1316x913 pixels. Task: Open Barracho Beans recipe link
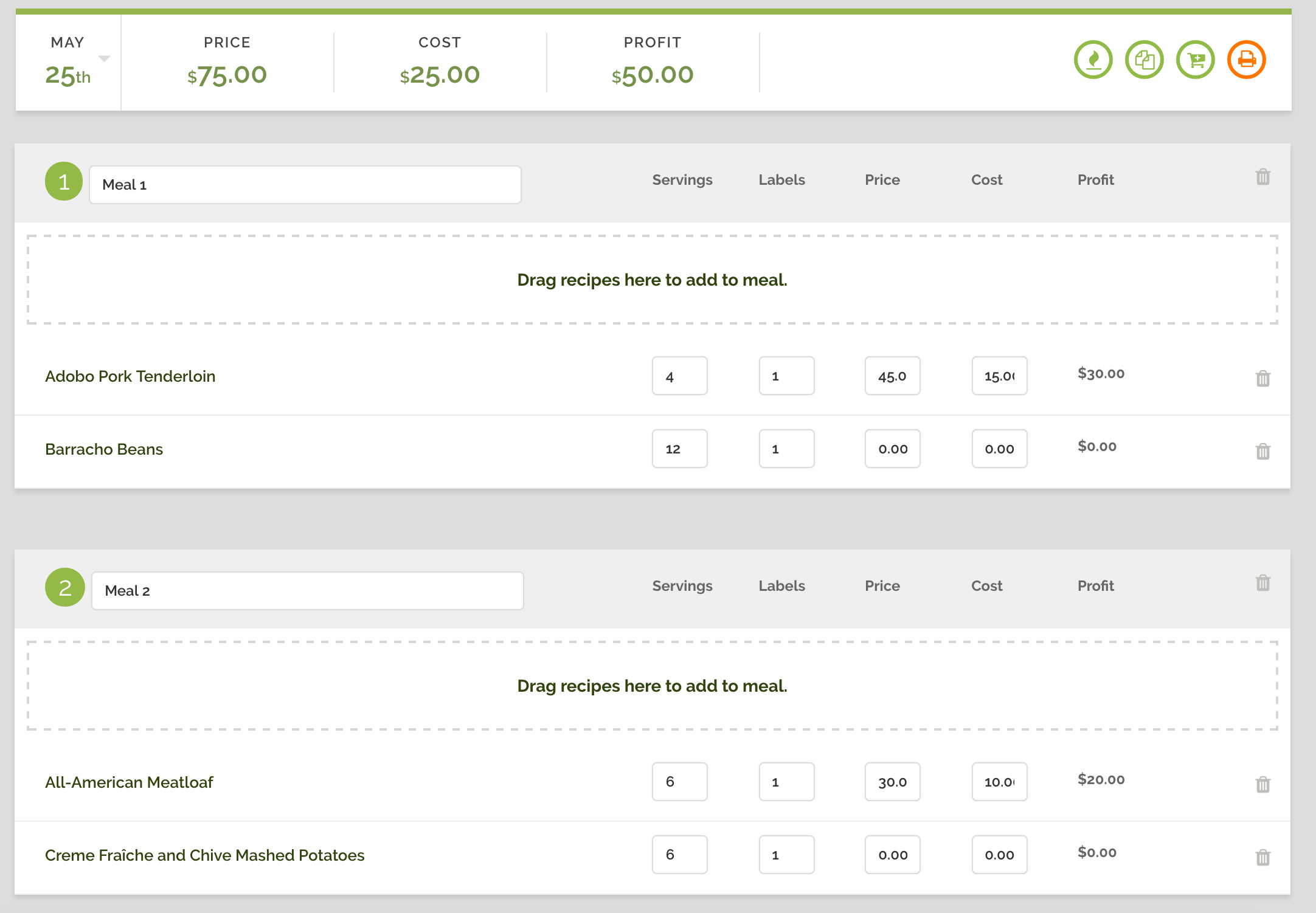click(104, 449)
